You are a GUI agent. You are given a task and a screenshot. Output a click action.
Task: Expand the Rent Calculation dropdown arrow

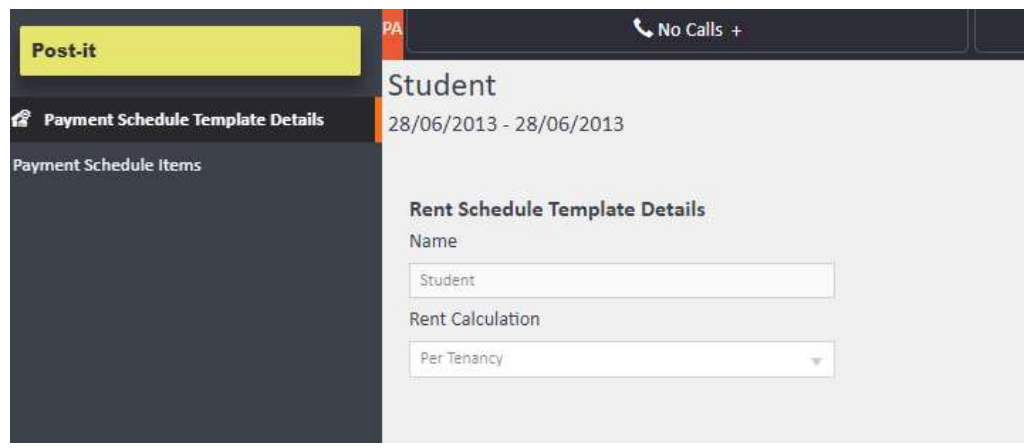[816, 360]
